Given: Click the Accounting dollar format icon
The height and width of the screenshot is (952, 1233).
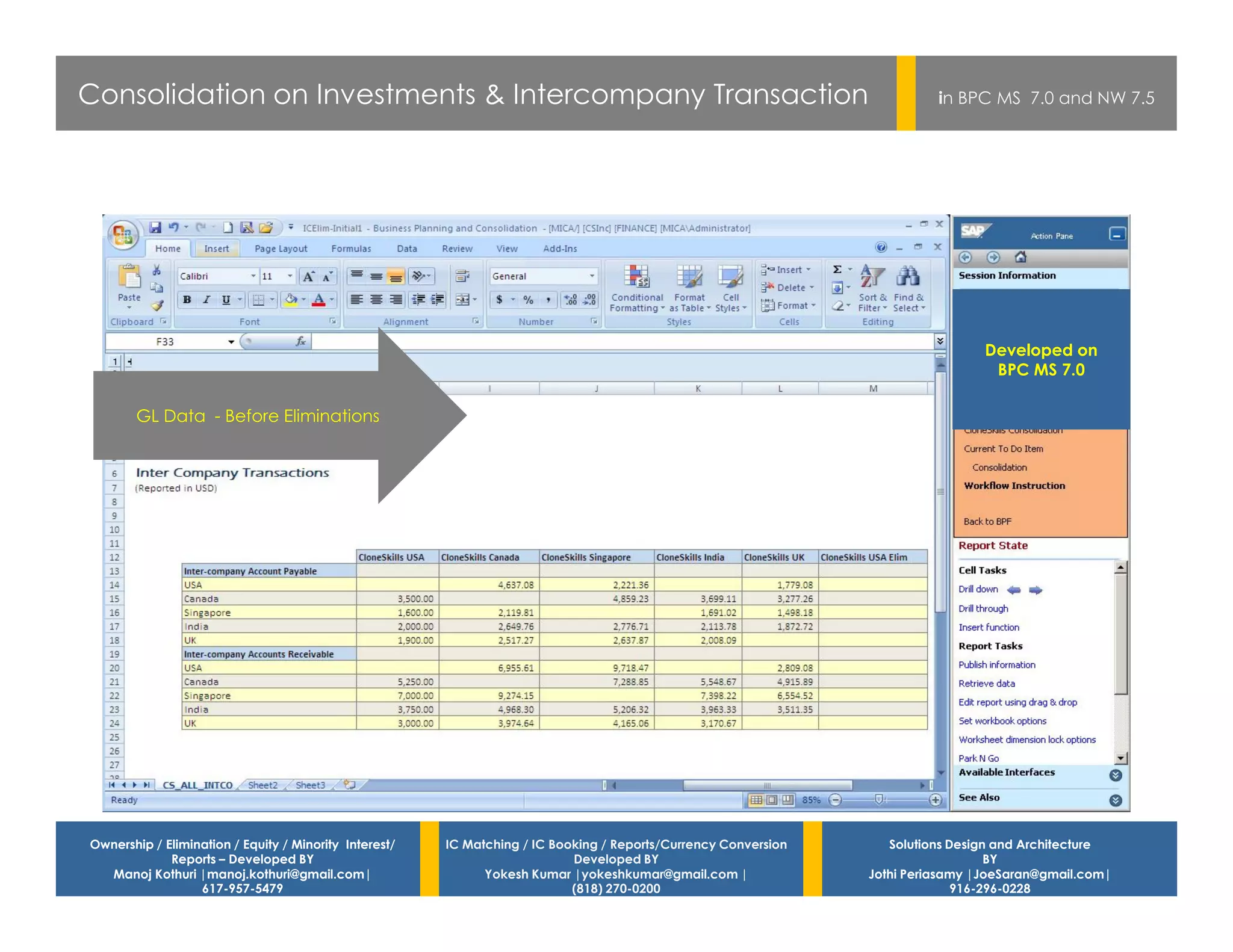Looking at the screenshot, I should click(499, 300).
